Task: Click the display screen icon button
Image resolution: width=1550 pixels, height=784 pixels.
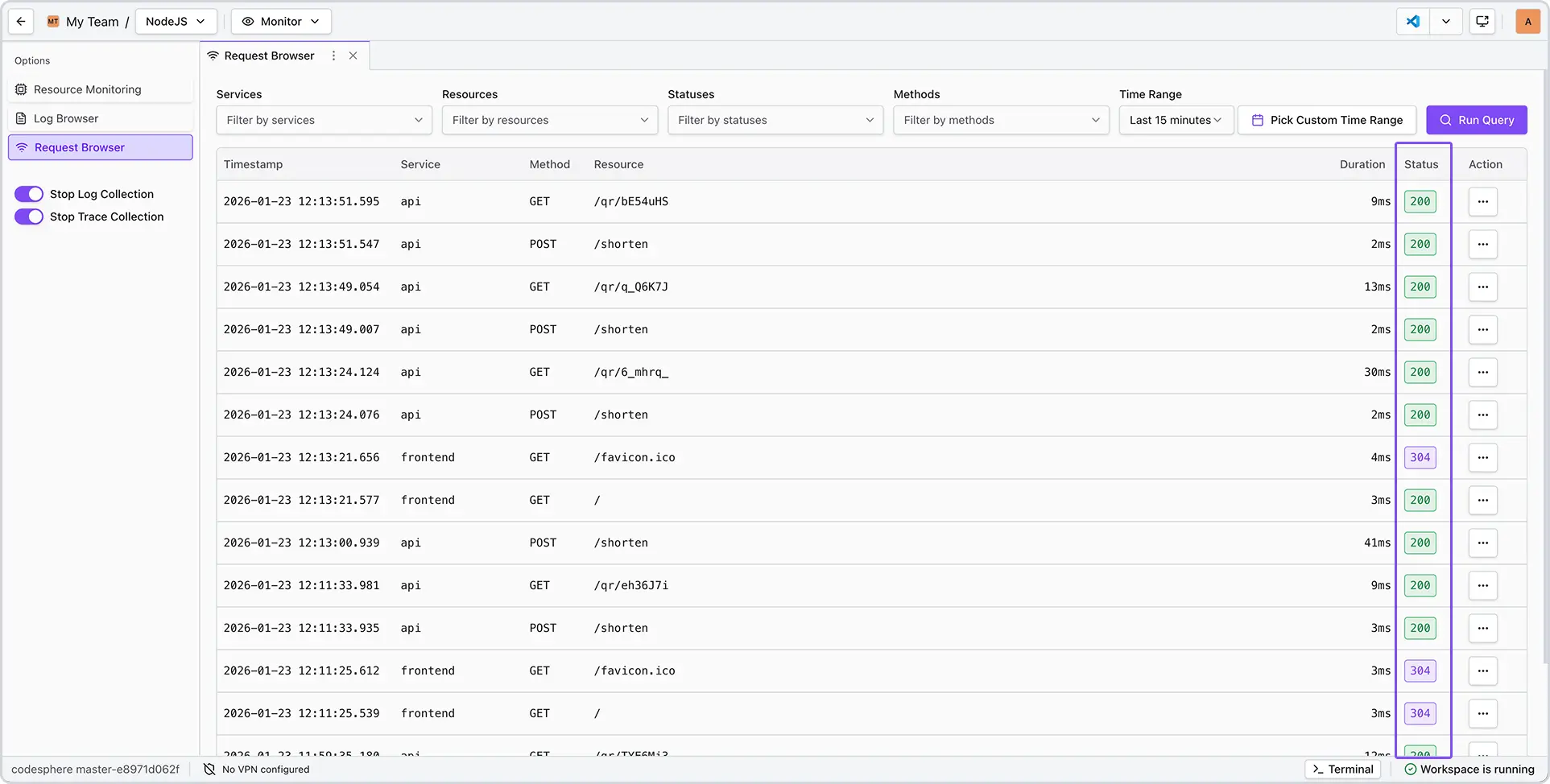Action: coord(1482,22)
